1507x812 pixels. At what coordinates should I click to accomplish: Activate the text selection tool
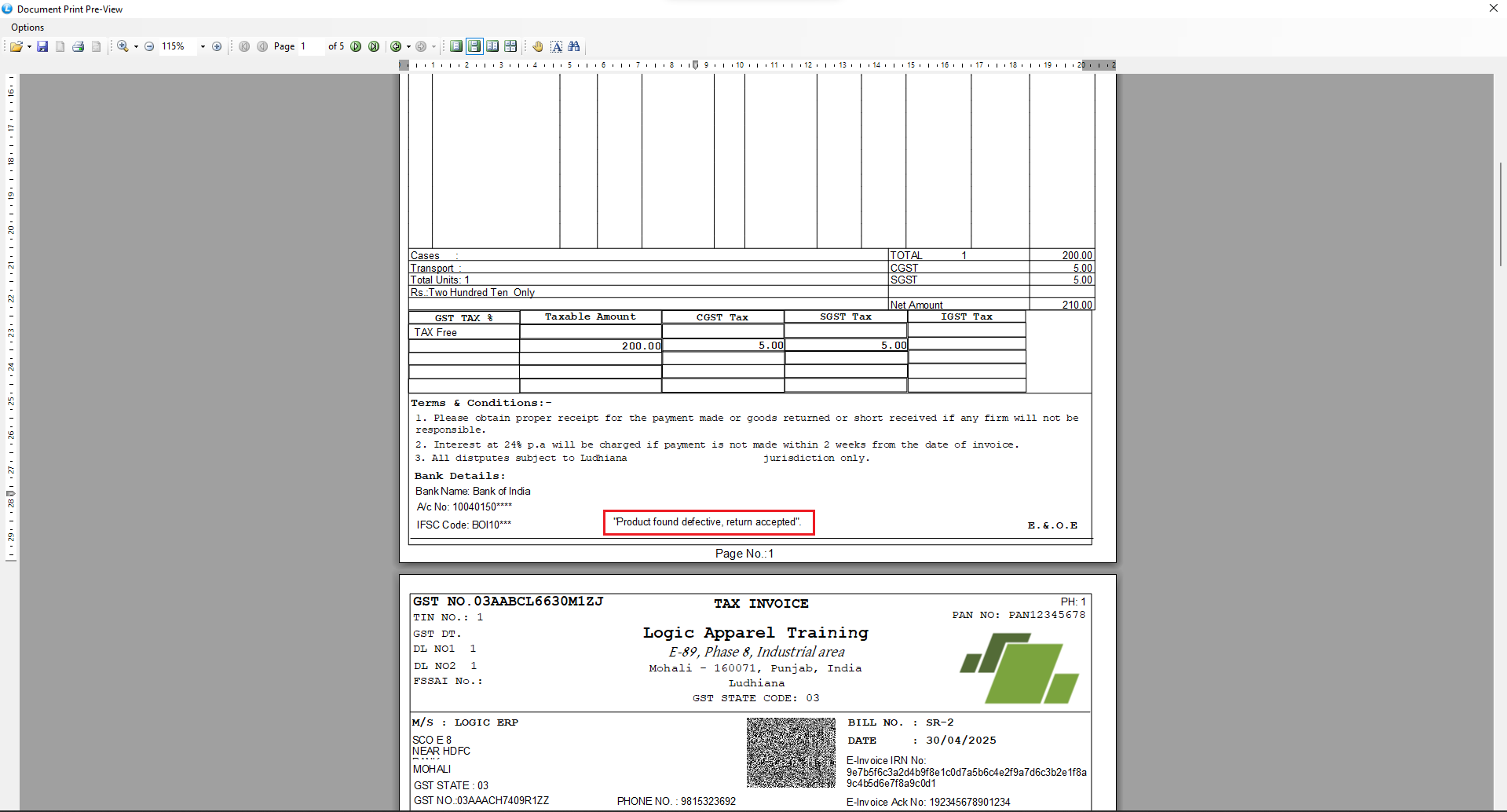point(556,46)
